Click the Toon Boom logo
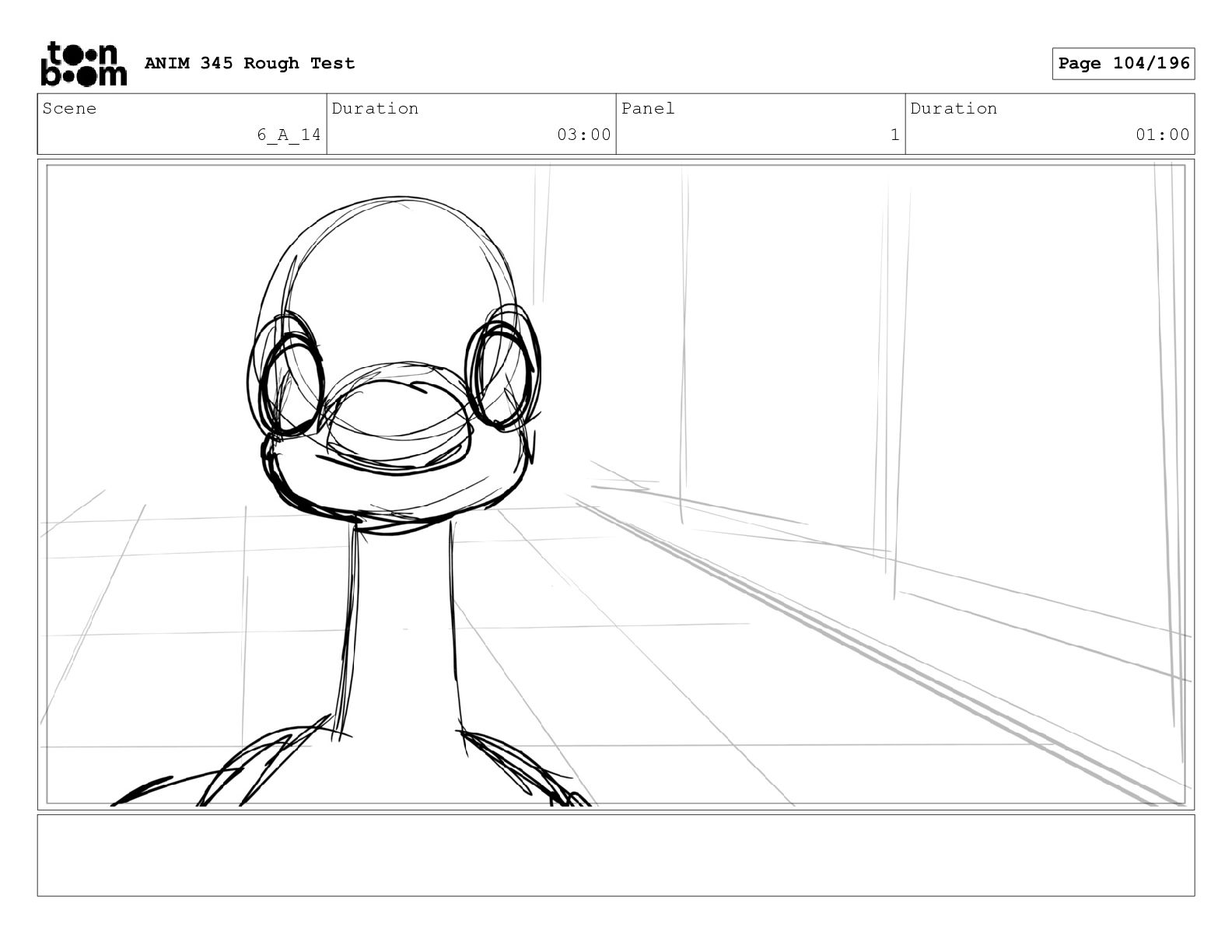The width and height of the screenshot is (1232, 952). (x=83, y=63)
